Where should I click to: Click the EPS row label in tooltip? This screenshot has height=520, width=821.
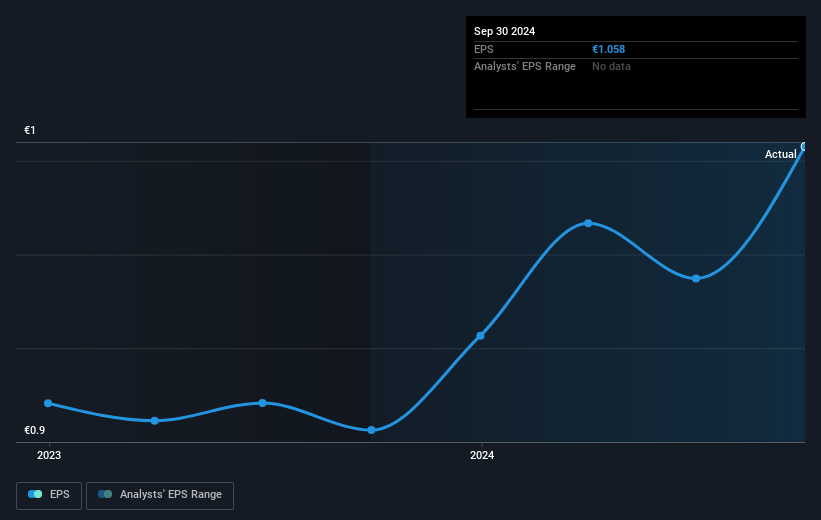coord(484,49)
